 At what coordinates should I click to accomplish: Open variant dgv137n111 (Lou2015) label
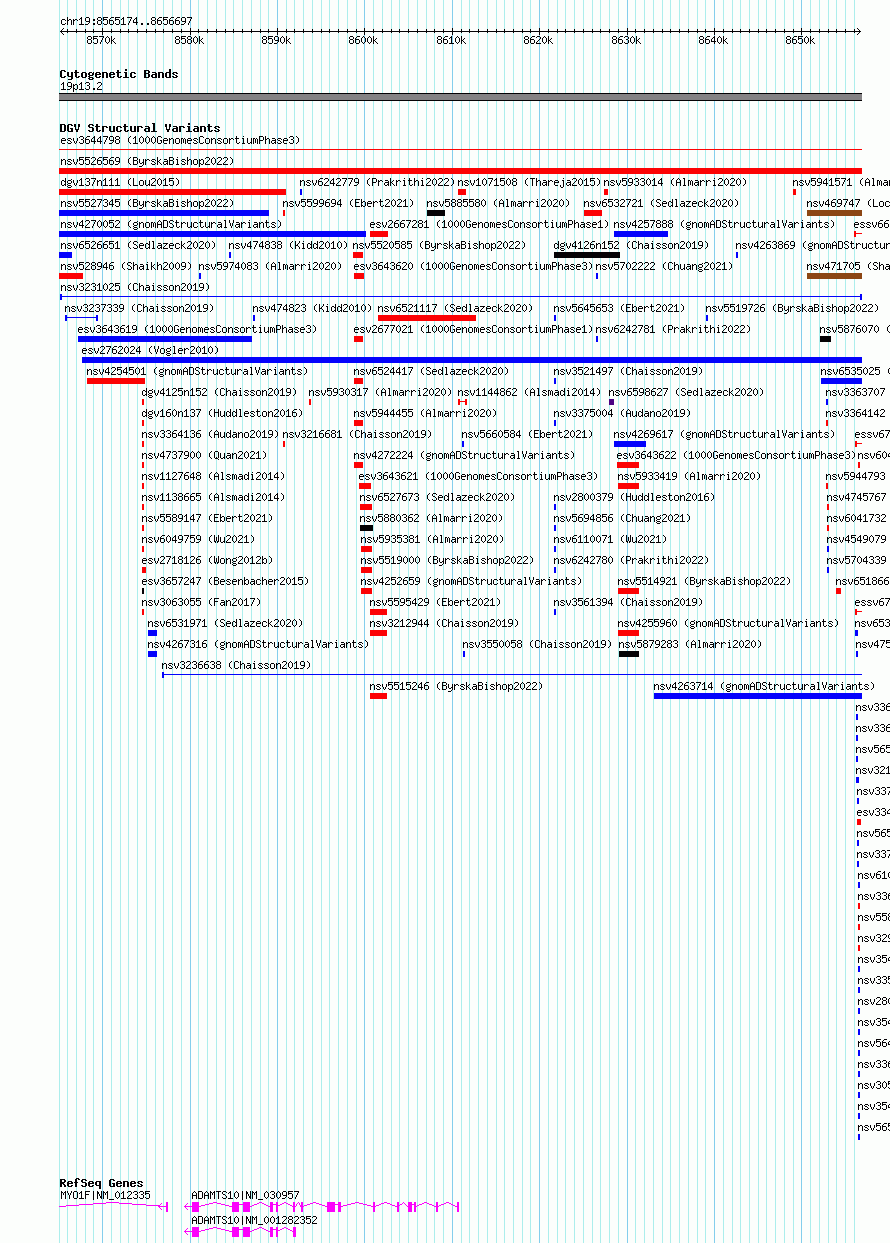[x=120, y=183]
